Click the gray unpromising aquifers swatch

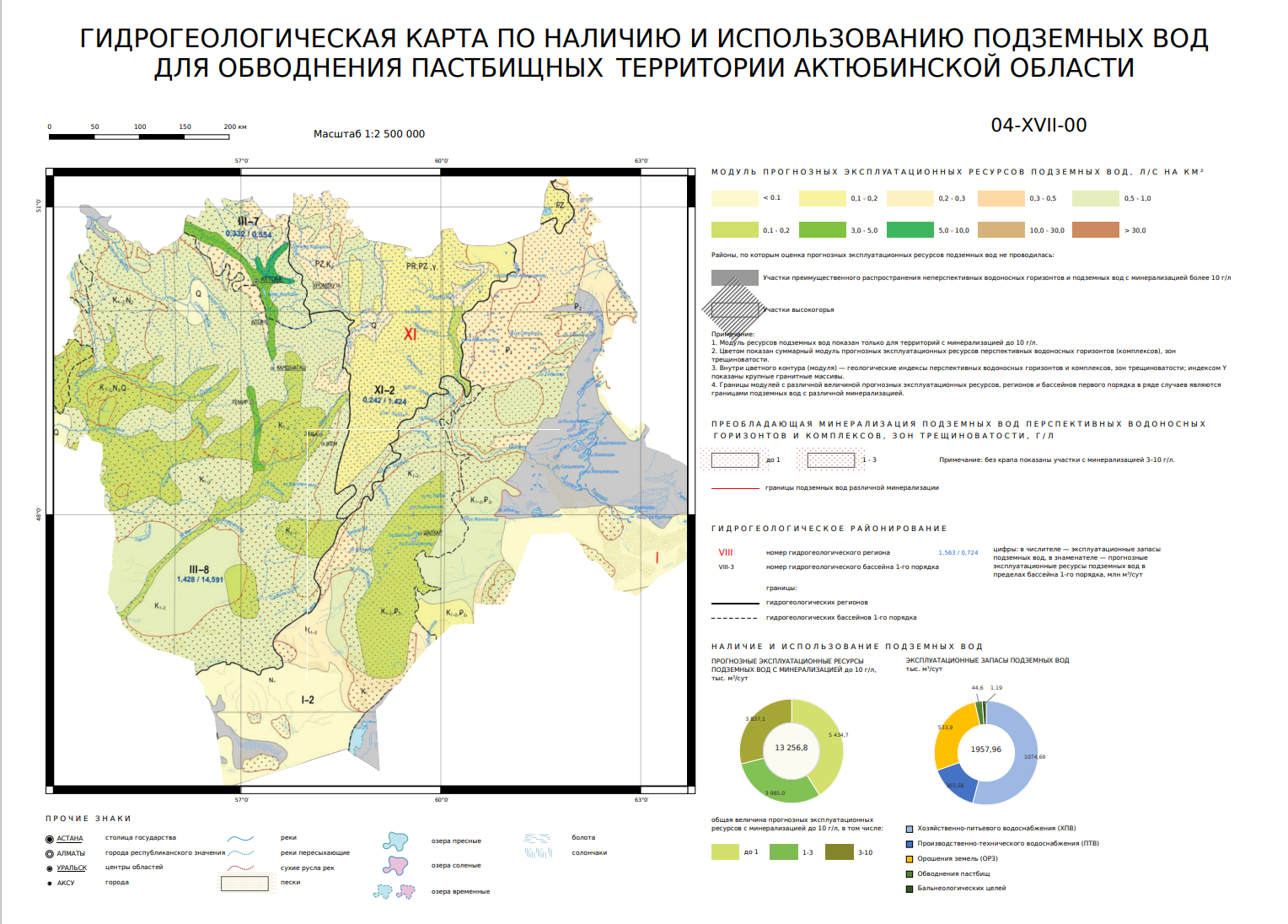click(735, 277)
